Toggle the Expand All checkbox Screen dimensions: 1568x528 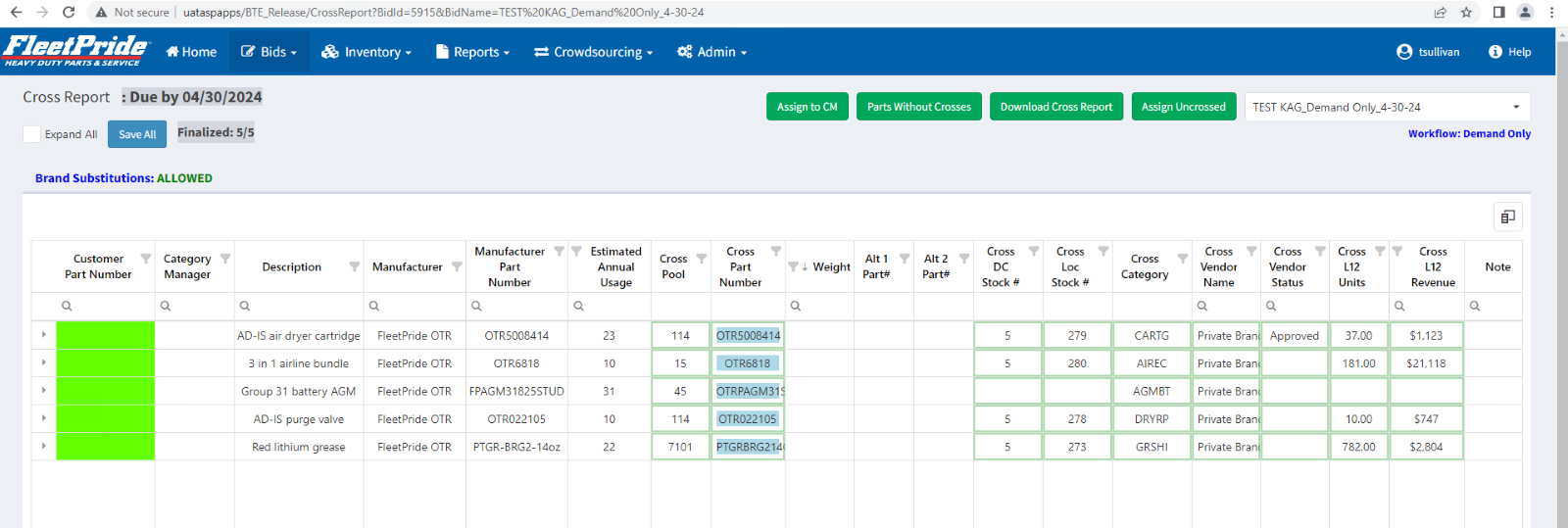[x=32, y=134]
